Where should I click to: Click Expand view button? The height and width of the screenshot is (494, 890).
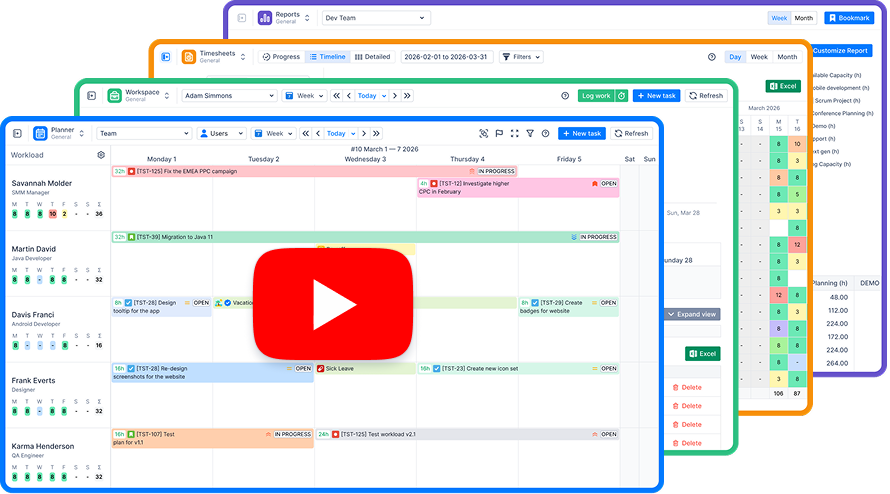(692, 314)
